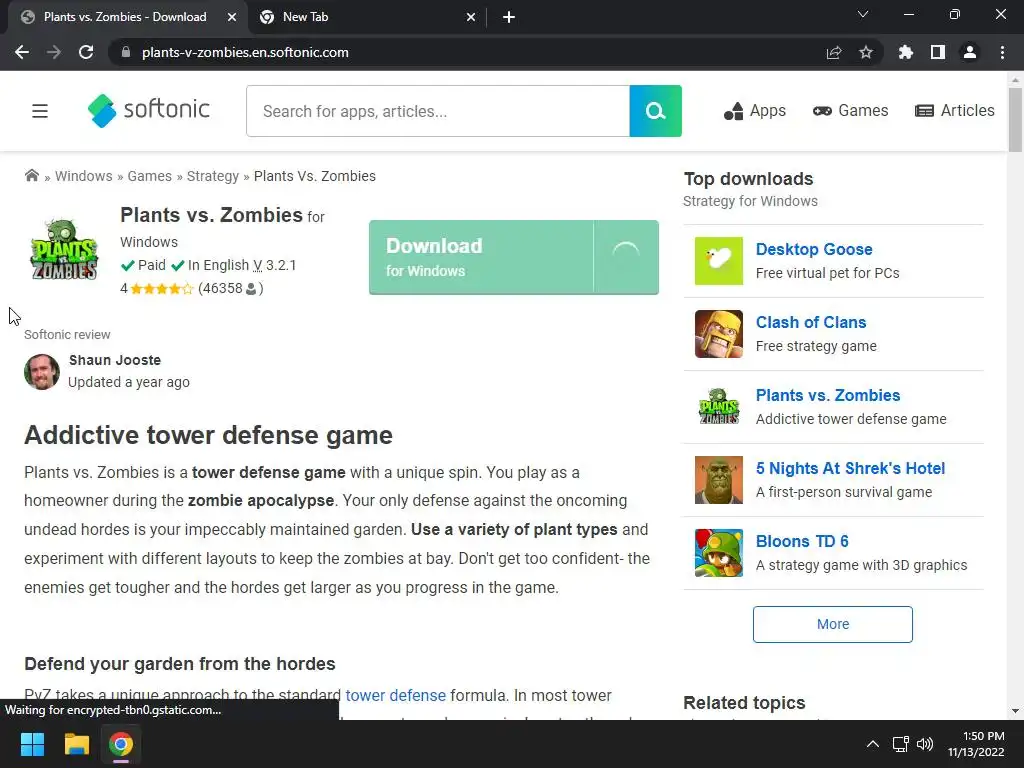
Task: Click the 'Related topics' heading
Action: click(x=744, y=703)
